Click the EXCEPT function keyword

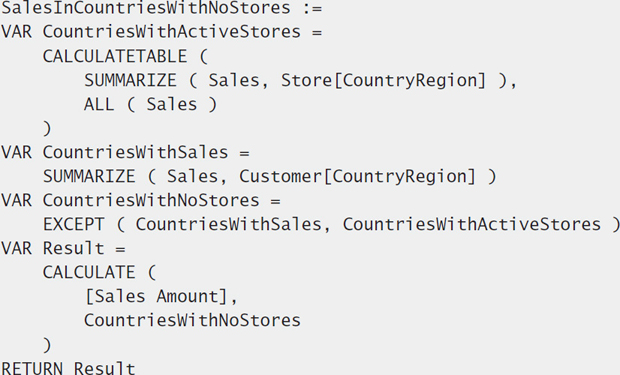74,225
